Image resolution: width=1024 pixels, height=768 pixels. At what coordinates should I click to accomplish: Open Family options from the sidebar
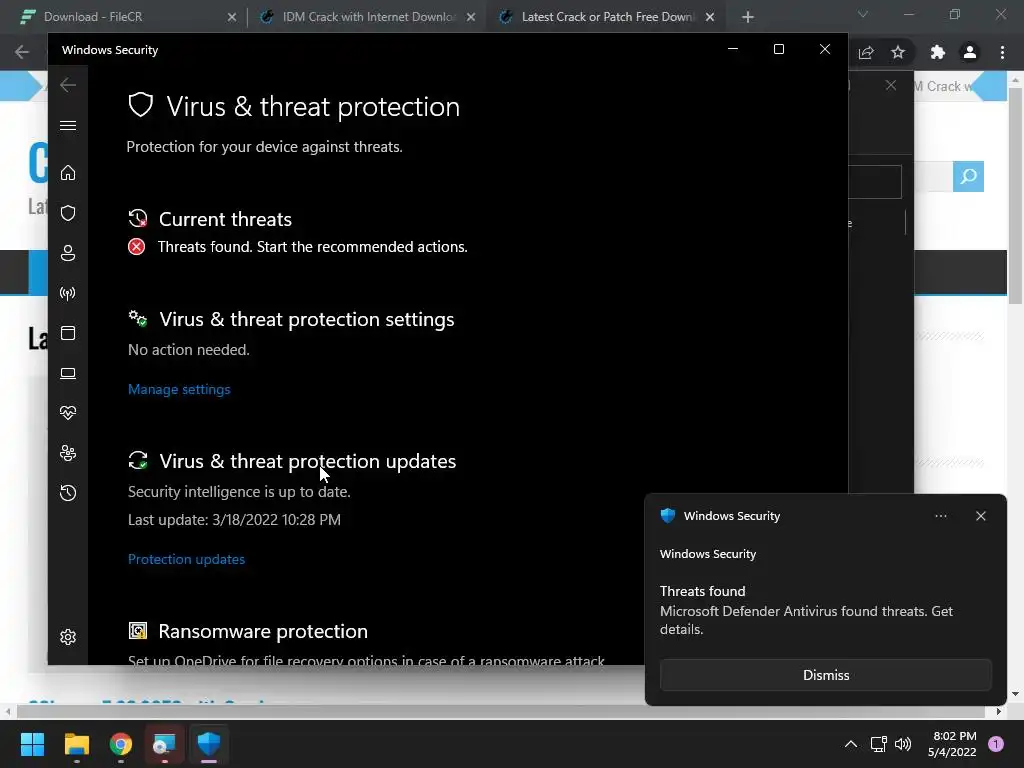click(x=68, y=453)
